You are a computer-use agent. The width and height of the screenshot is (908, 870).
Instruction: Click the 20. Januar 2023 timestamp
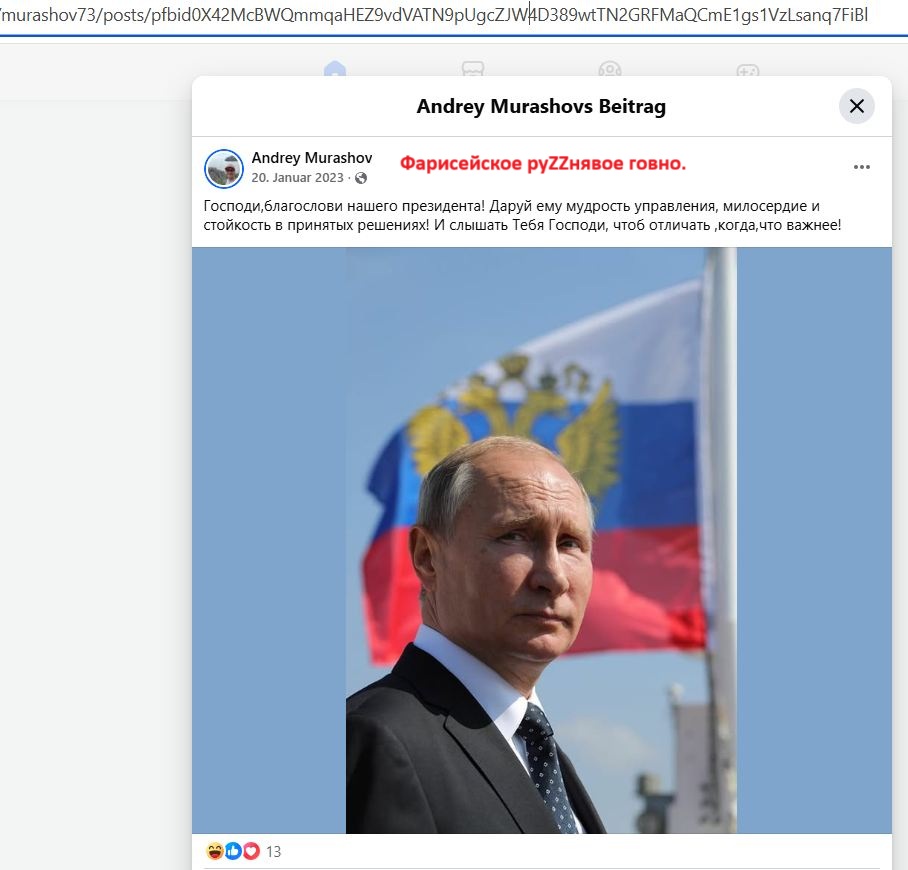[x=297, y=178]
